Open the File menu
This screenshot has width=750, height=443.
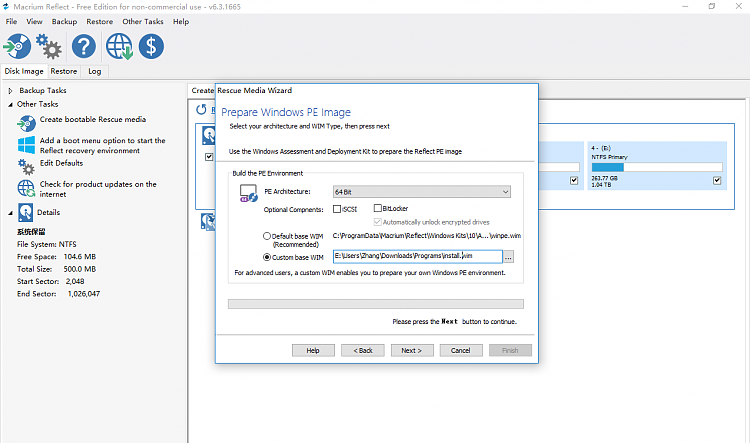coord(11,22)
